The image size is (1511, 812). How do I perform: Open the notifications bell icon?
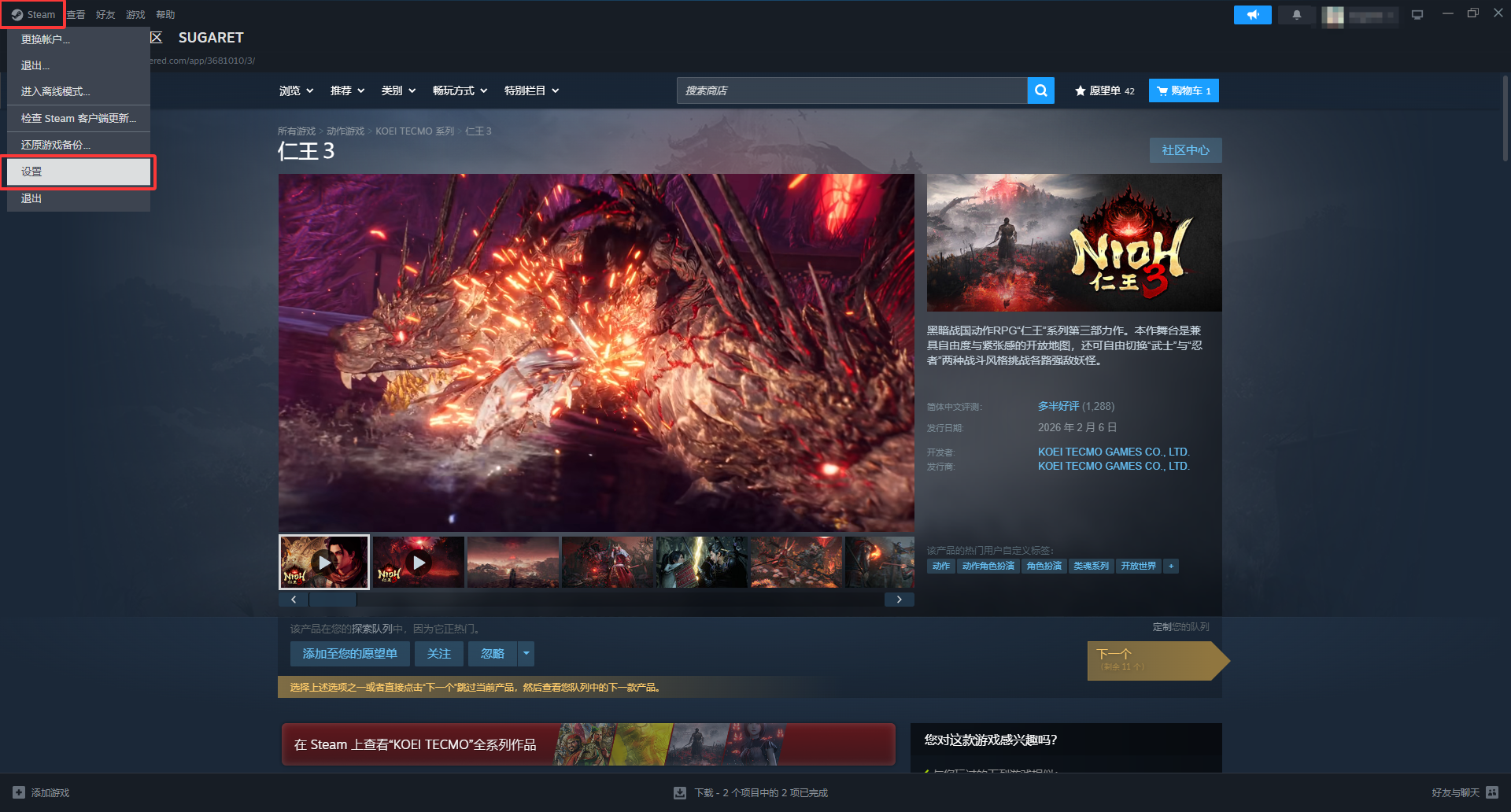pos(1296,15)
